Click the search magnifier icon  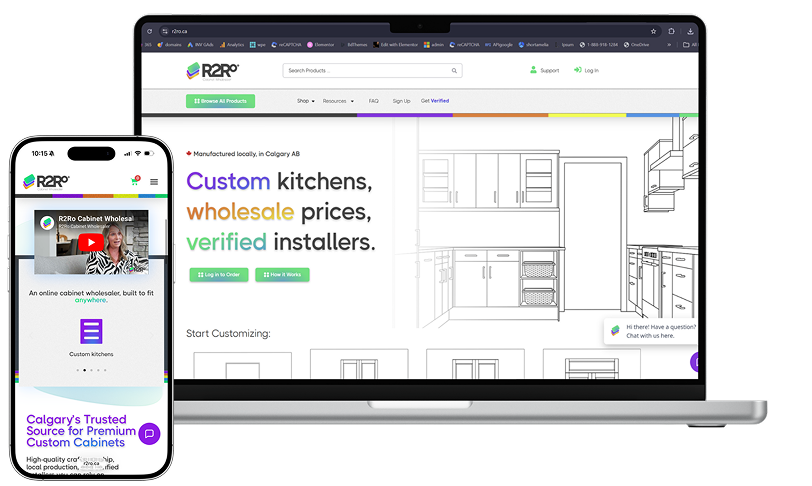454,70
